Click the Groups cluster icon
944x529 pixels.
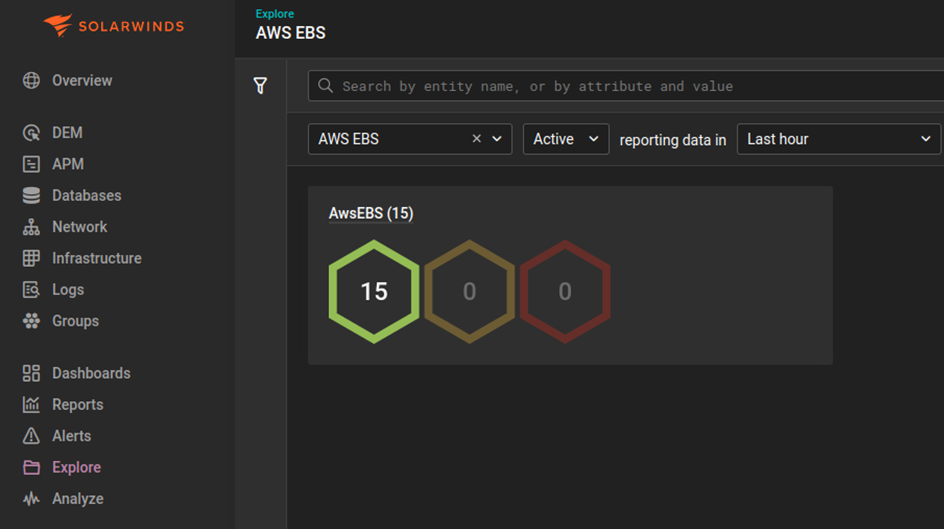[x=31, y=321]
